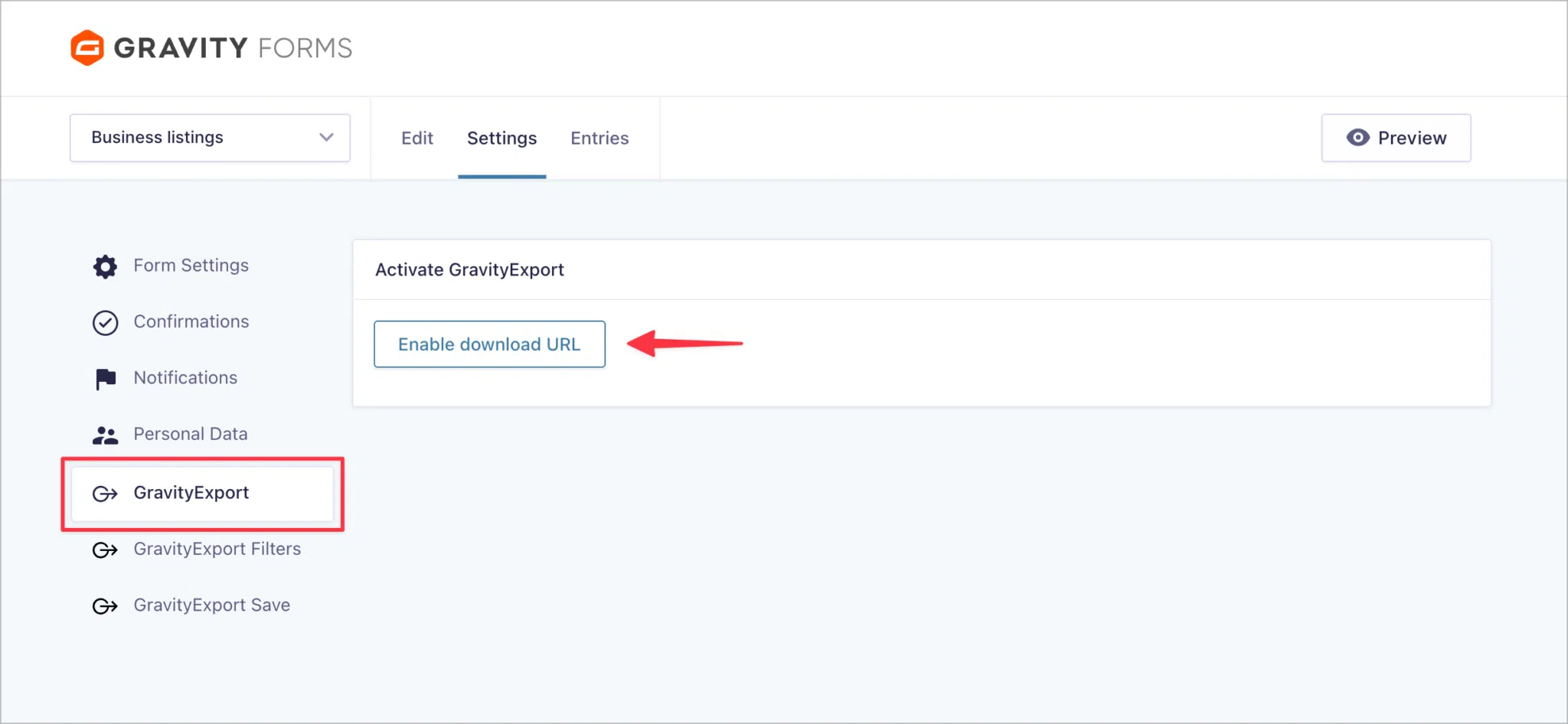Click the Activate GravityExport heading
This screenshot has height=724, width=1568.
(x=469, y=269)
